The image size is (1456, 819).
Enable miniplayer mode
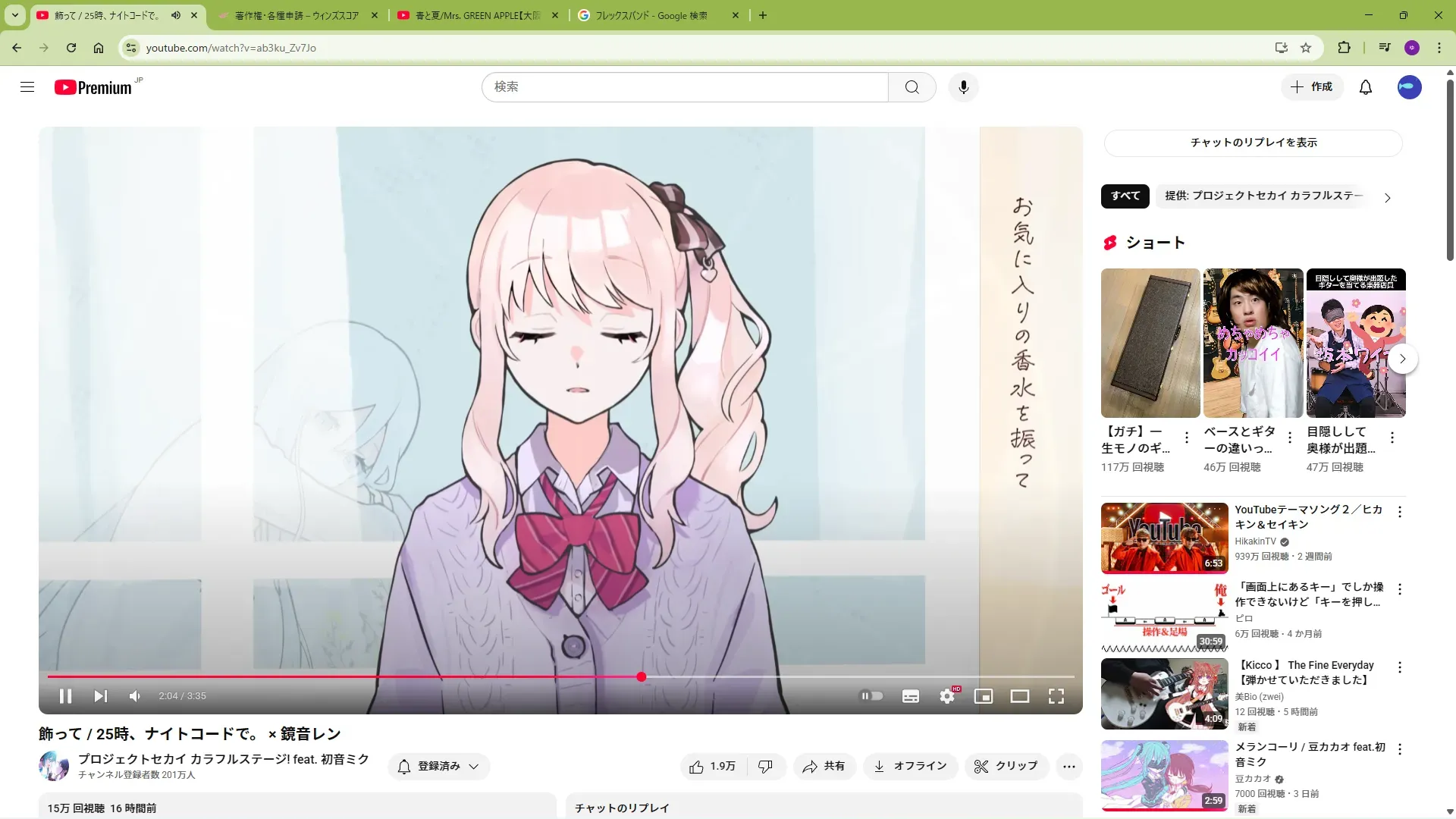(x=984, y=696)
